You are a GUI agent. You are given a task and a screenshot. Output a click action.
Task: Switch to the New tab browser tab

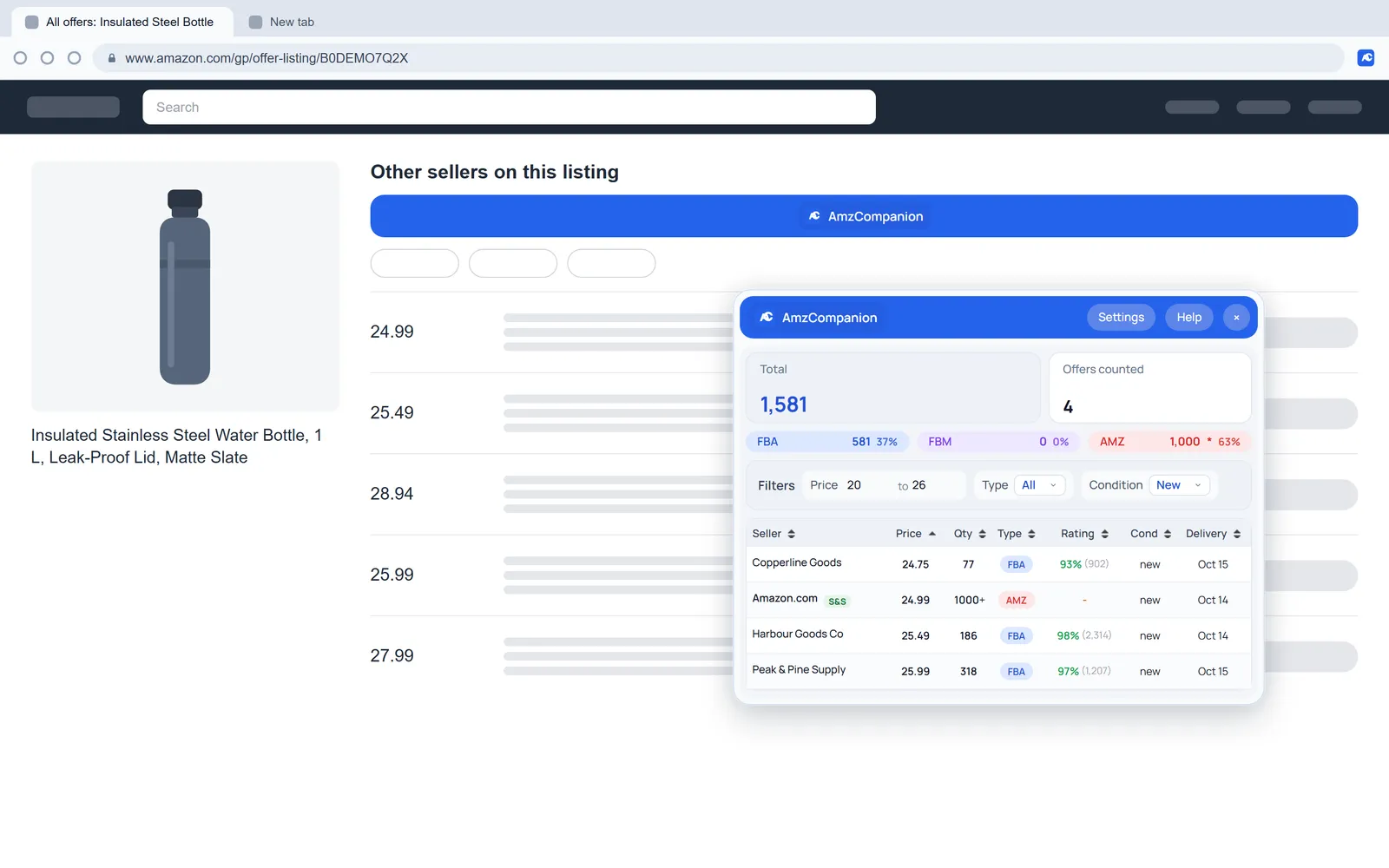point(281,23)
